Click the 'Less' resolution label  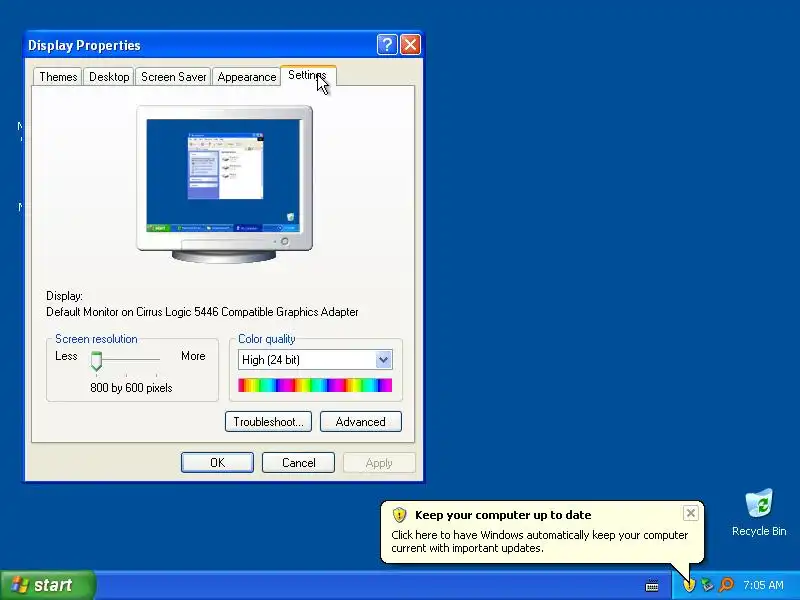(x=66, y=356)
